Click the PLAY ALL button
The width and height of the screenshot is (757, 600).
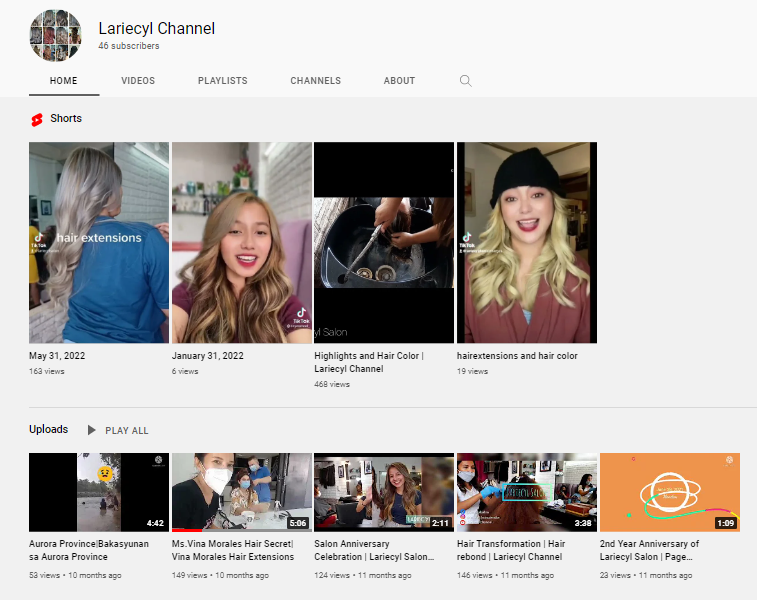pyautogui.click(x=118, y=430)
